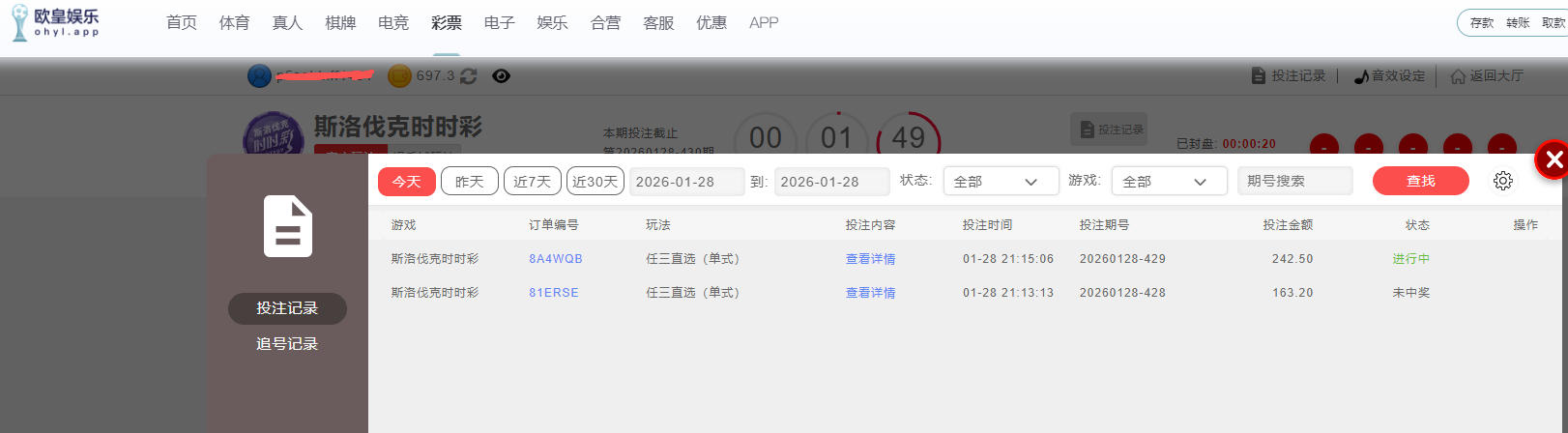1568x433 pixels.
Task: Open the 彩票 navigation tab
Action: click(446, 23)
